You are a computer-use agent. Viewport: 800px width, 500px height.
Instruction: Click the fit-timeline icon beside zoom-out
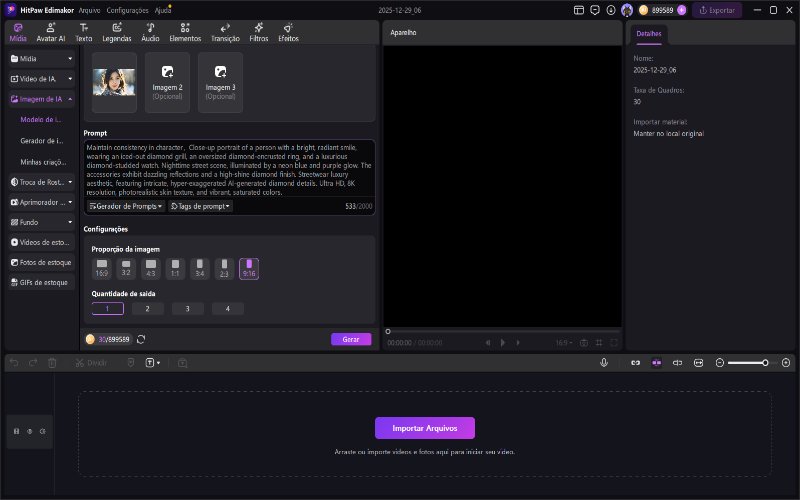pyautogui.click(x=698, y=363)
